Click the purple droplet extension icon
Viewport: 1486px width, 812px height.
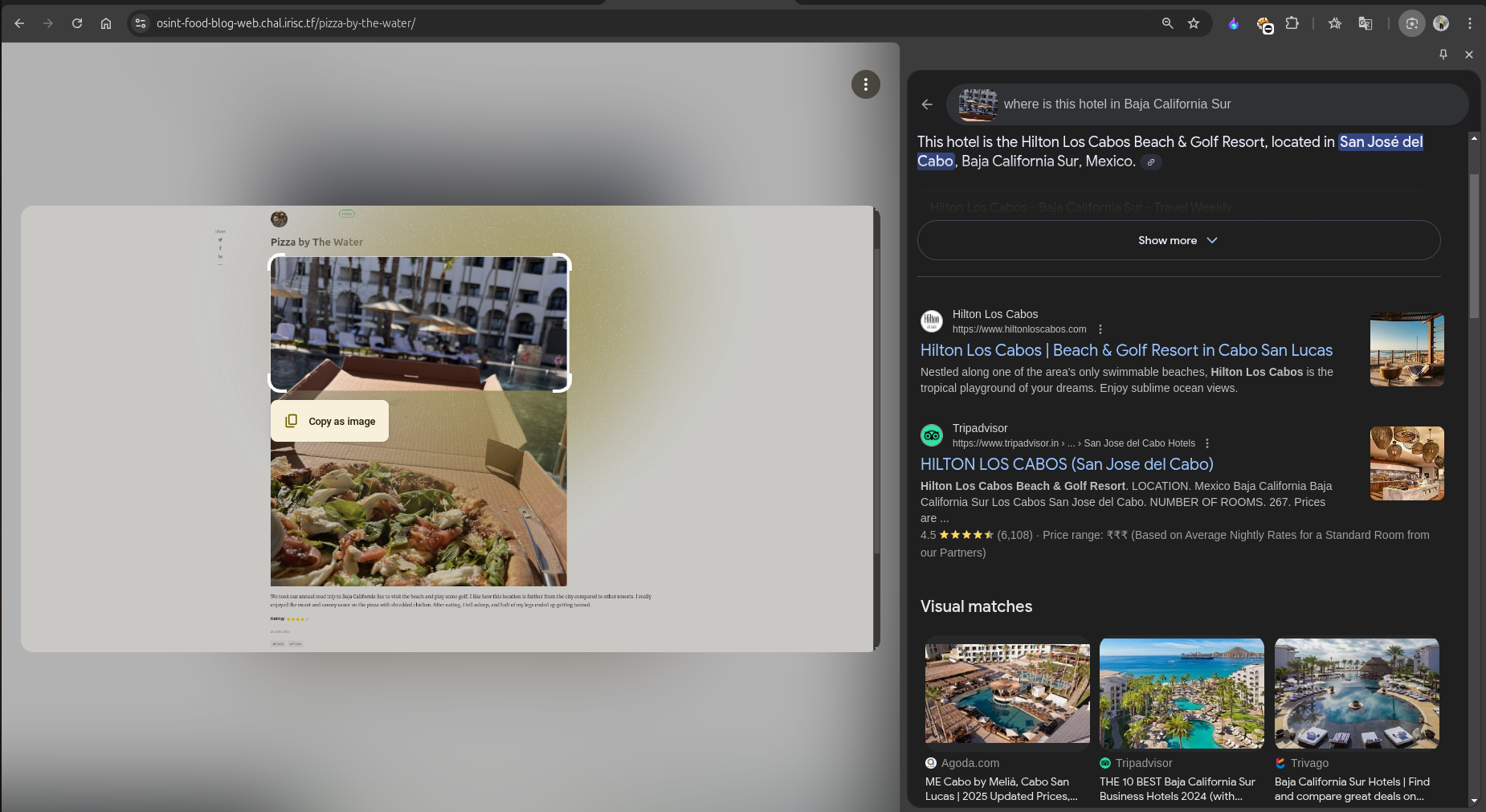(x=1234, y=23)
